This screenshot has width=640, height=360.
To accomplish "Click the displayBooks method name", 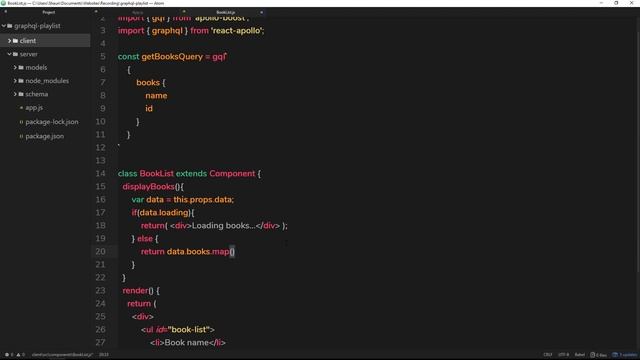I will (x=149, y=187).
